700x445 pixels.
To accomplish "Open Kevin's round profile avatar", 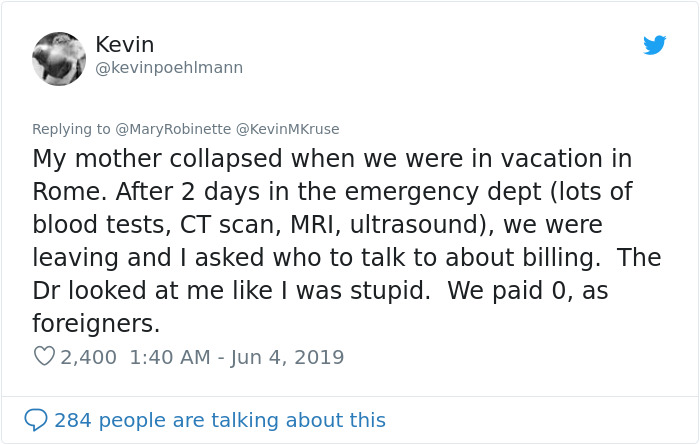I will point(59,58).
